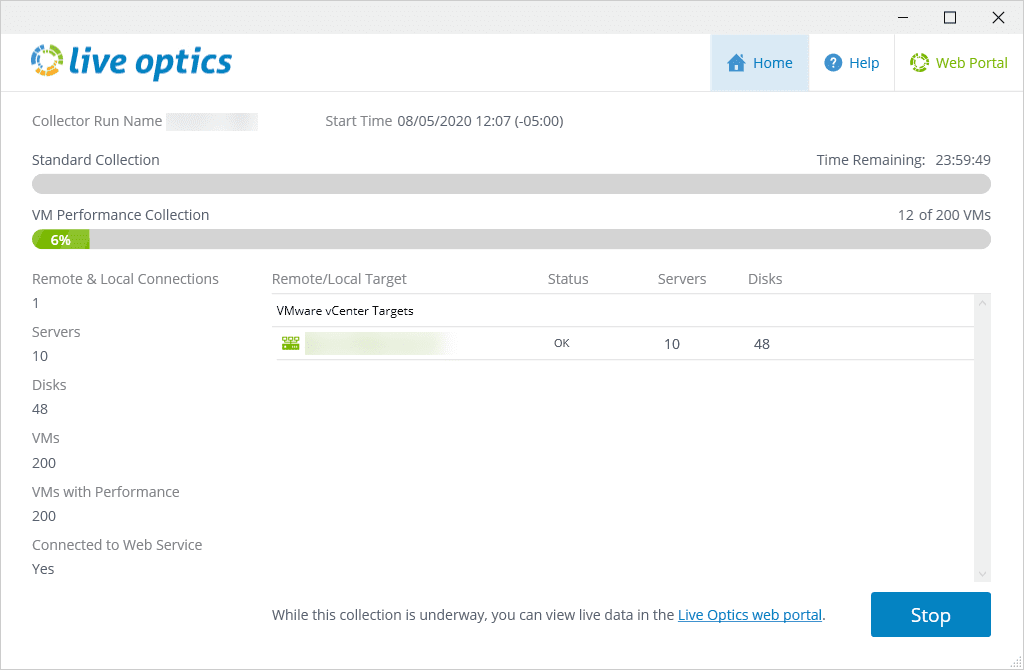Click the Remote/Local Target column header
The image size is (1024, 670).
(x=339, y=279)
